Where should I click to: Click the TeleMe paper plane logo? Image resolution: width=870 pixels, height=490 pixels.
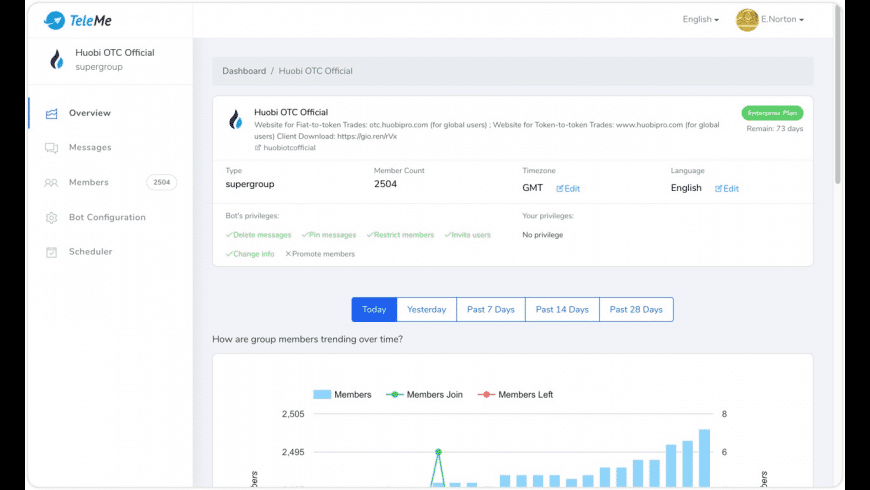click(x=54, y=20)
